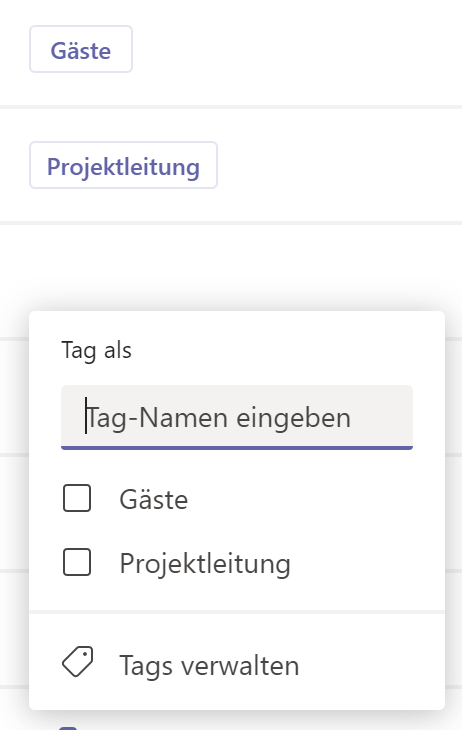Click the Projektleitung tag chip above

123,165
